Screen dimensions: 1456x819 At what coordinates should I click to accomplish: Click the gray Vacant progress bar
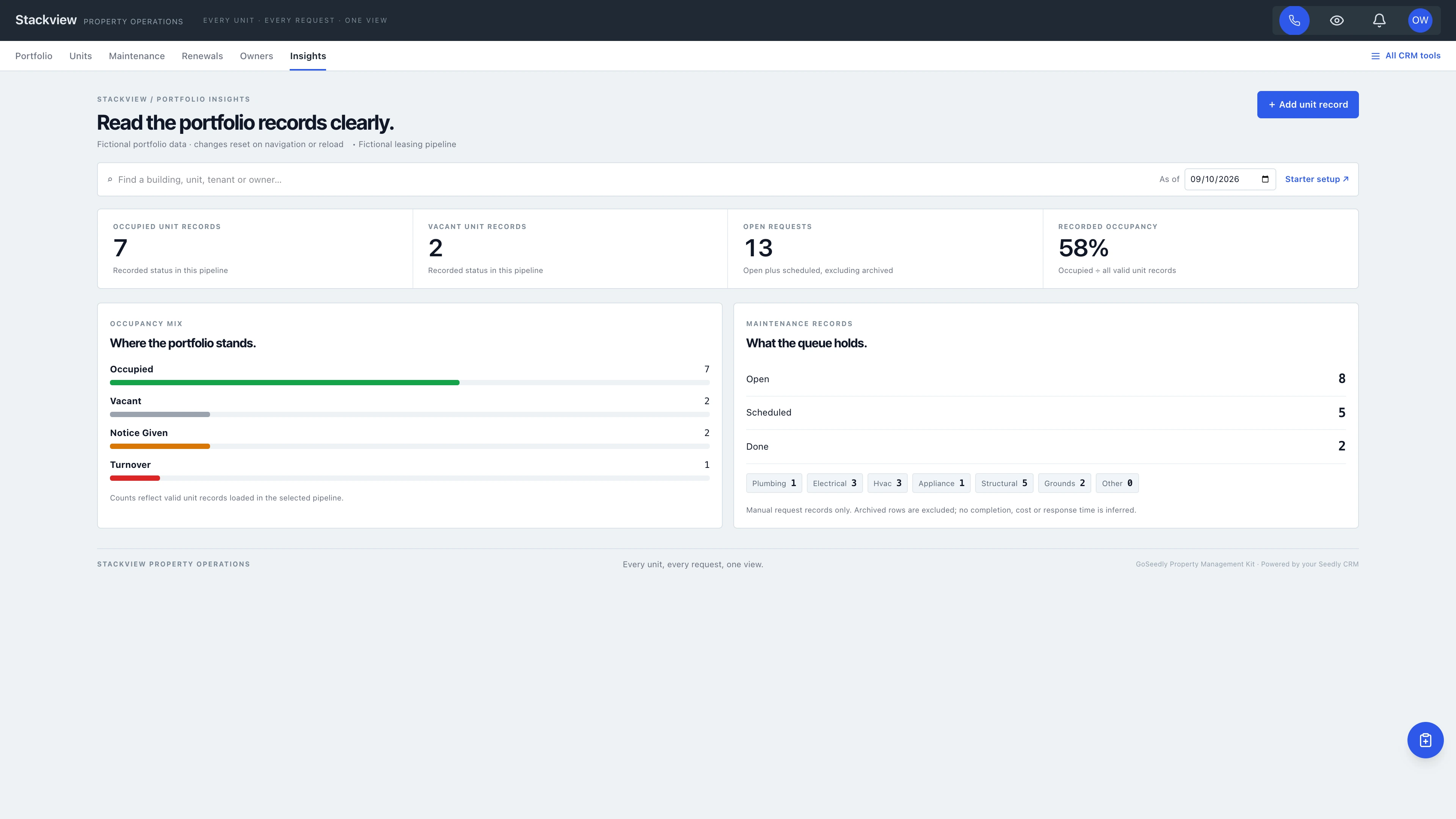coord(160,414)
